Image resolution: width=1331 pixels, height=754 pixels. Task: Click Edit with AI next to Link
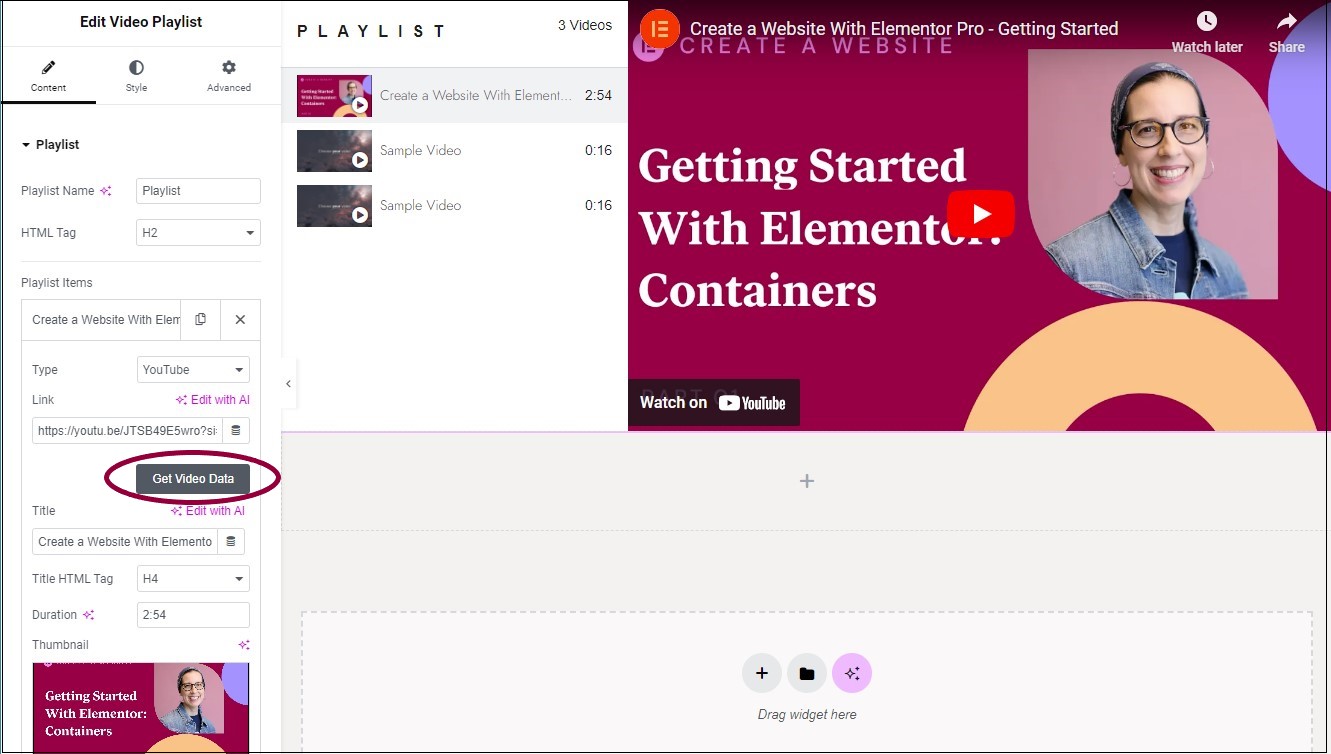213,400
